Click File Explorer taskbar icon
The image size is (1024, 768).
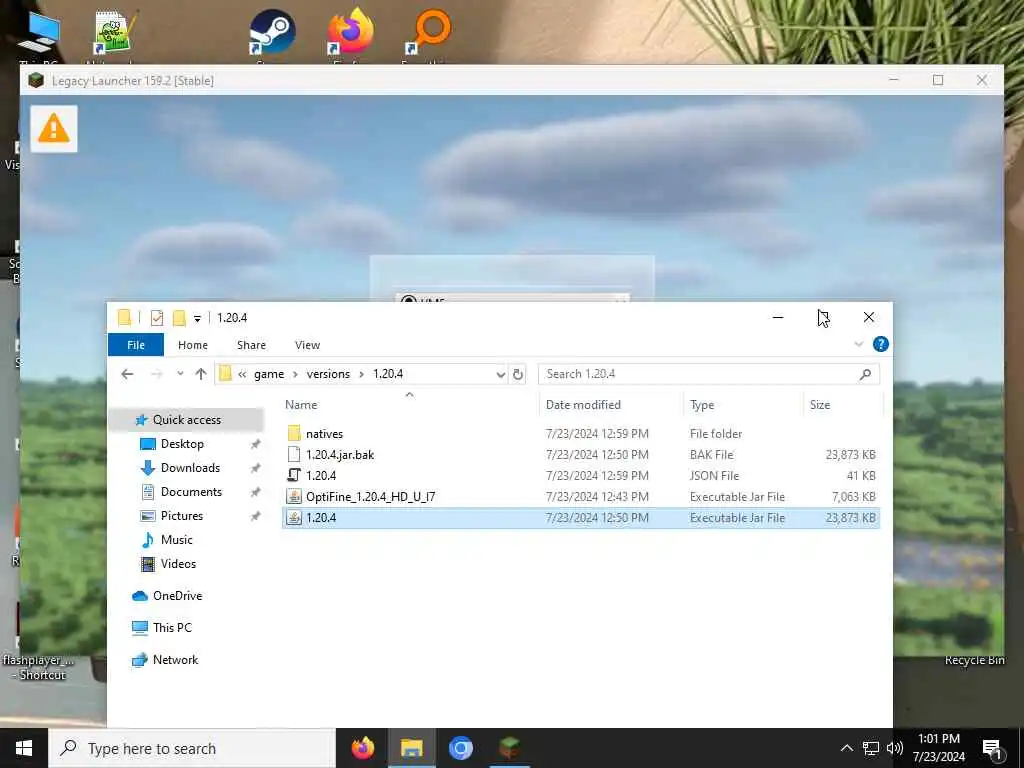(x=411, y=748)
